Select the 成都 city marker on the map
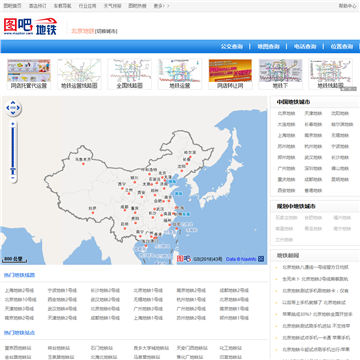Image resolution: width=360 pixels, height=360 pixels. (x=125, y=211)
